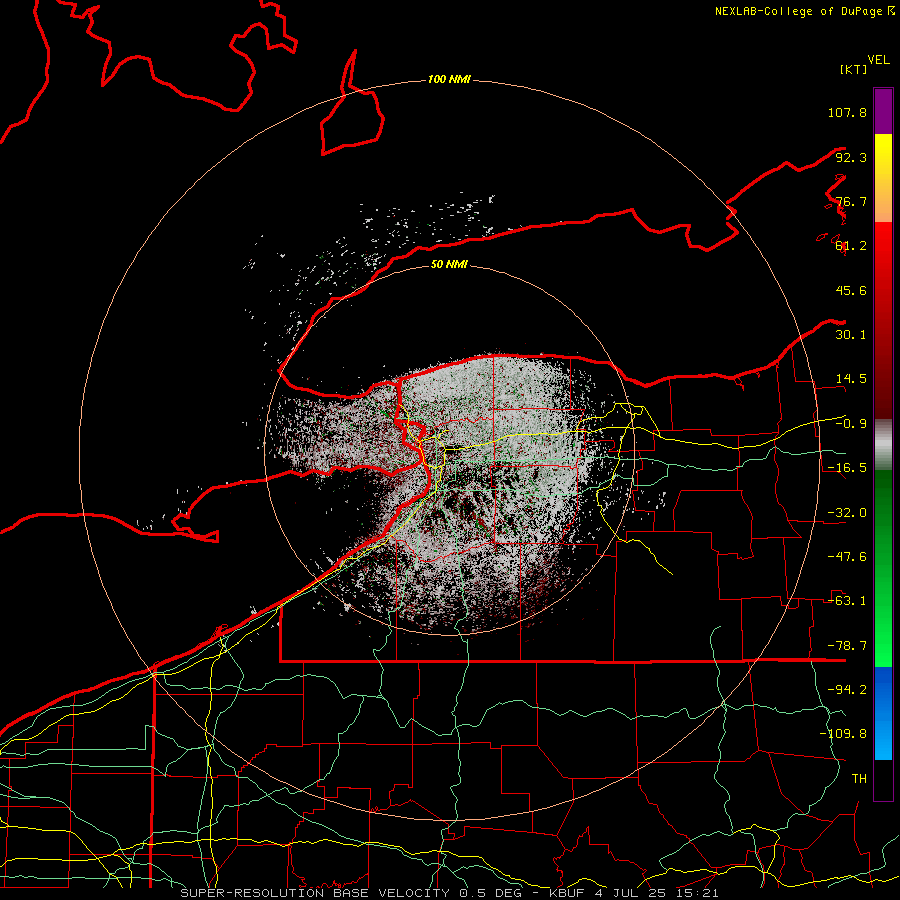900x900 pixels.
Task: Click the -109.8 velocity scale value
Action: pos(843,734)
